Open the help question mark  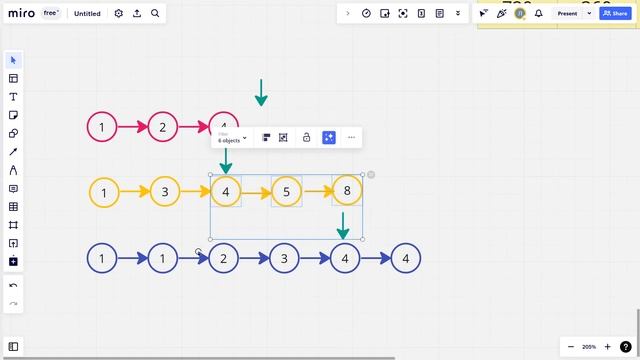click(x=625, y=347)
